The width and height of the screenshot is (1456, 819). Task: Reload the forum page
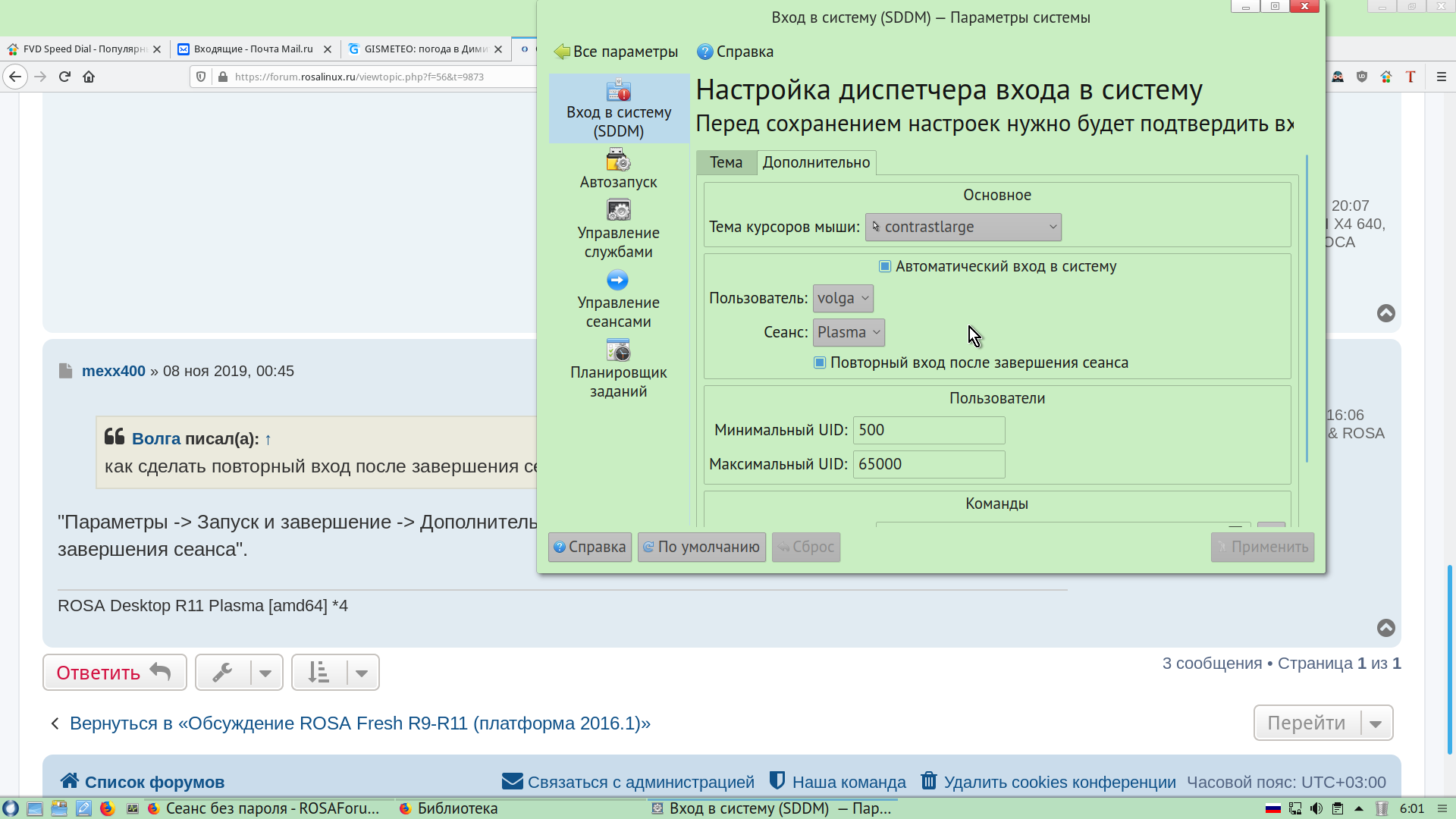pos(64,77)
